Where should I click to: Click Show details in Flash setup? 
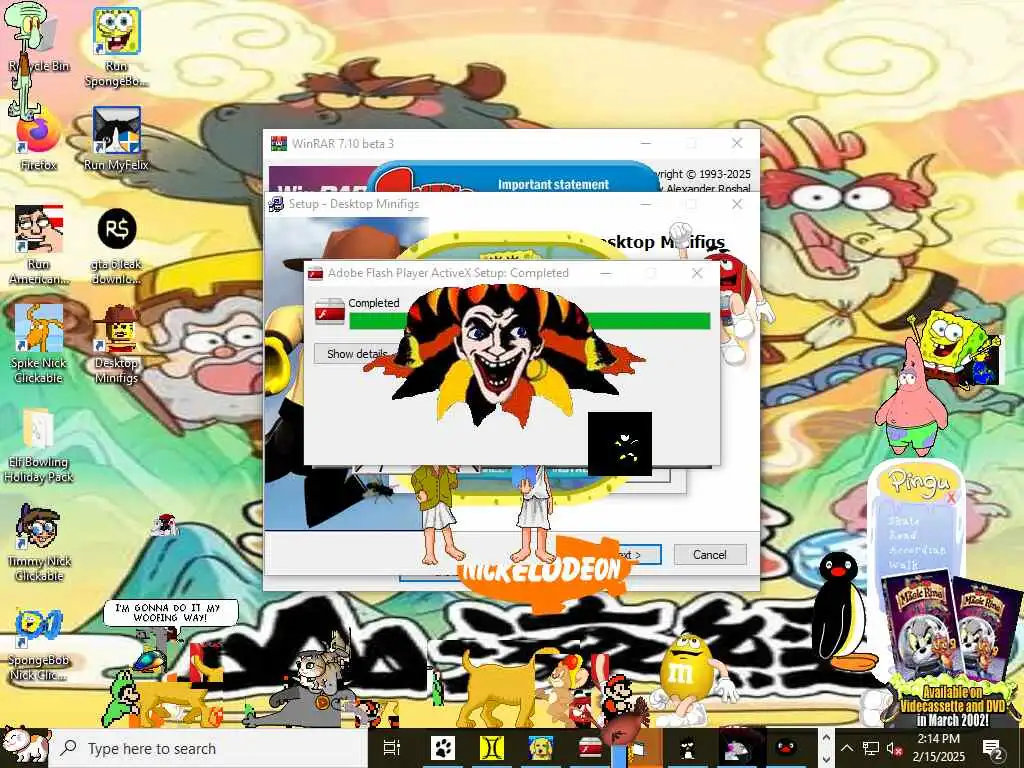(356, 353)
